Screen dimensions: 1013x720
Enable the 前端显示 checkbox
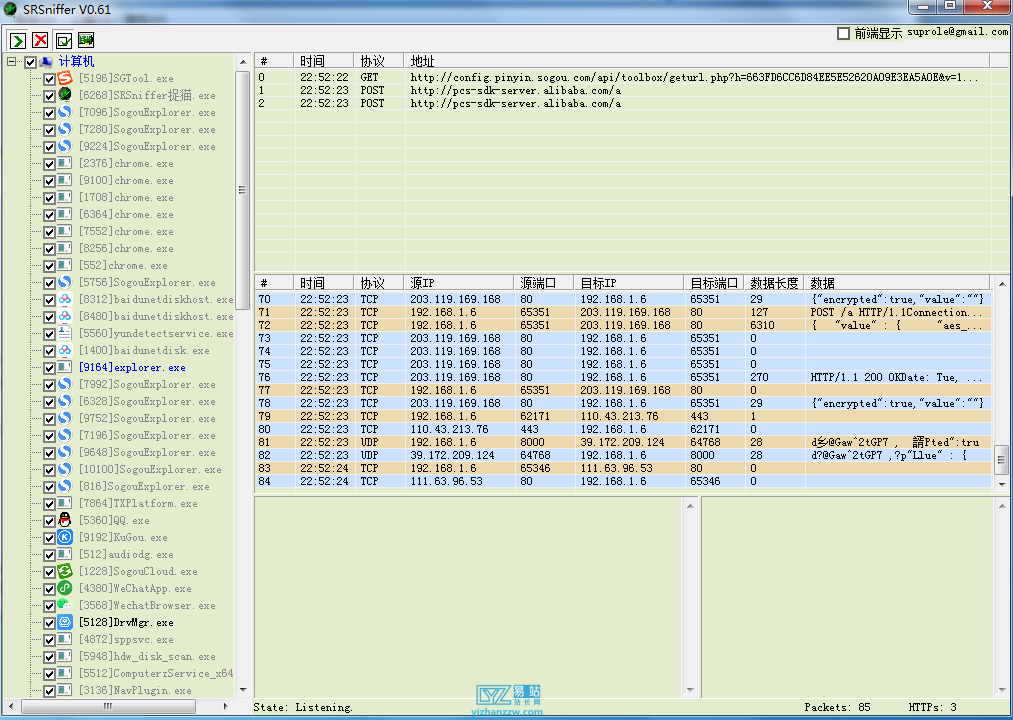coord(843,33)
